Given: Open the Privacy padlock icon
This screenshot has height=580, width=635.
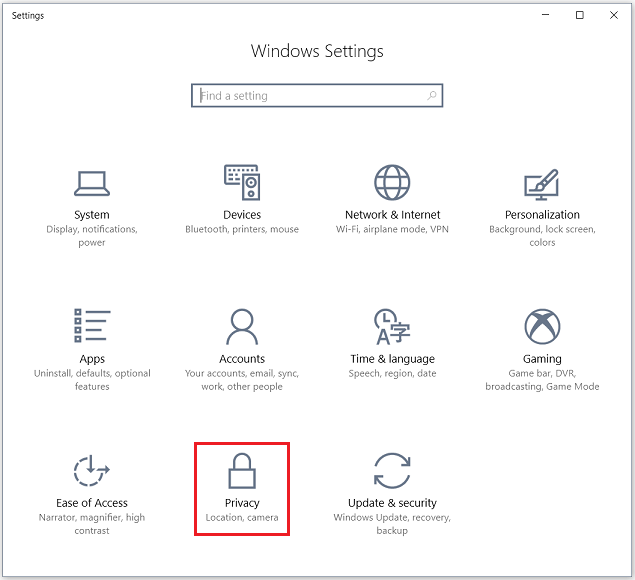Looking at the screenshot, I should pos(242,471).
